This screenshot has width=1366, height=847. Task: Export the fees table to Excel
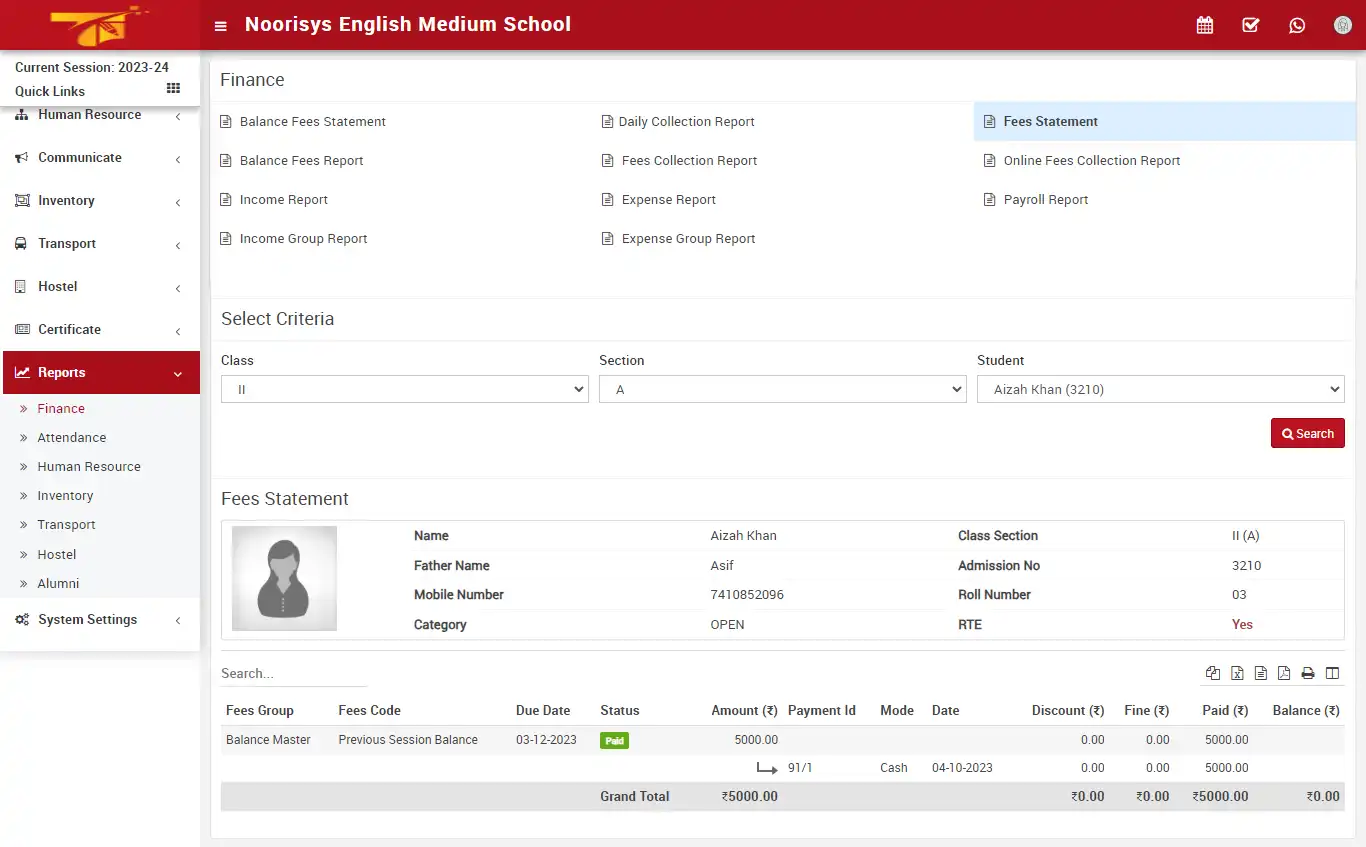click(1237, 673)
